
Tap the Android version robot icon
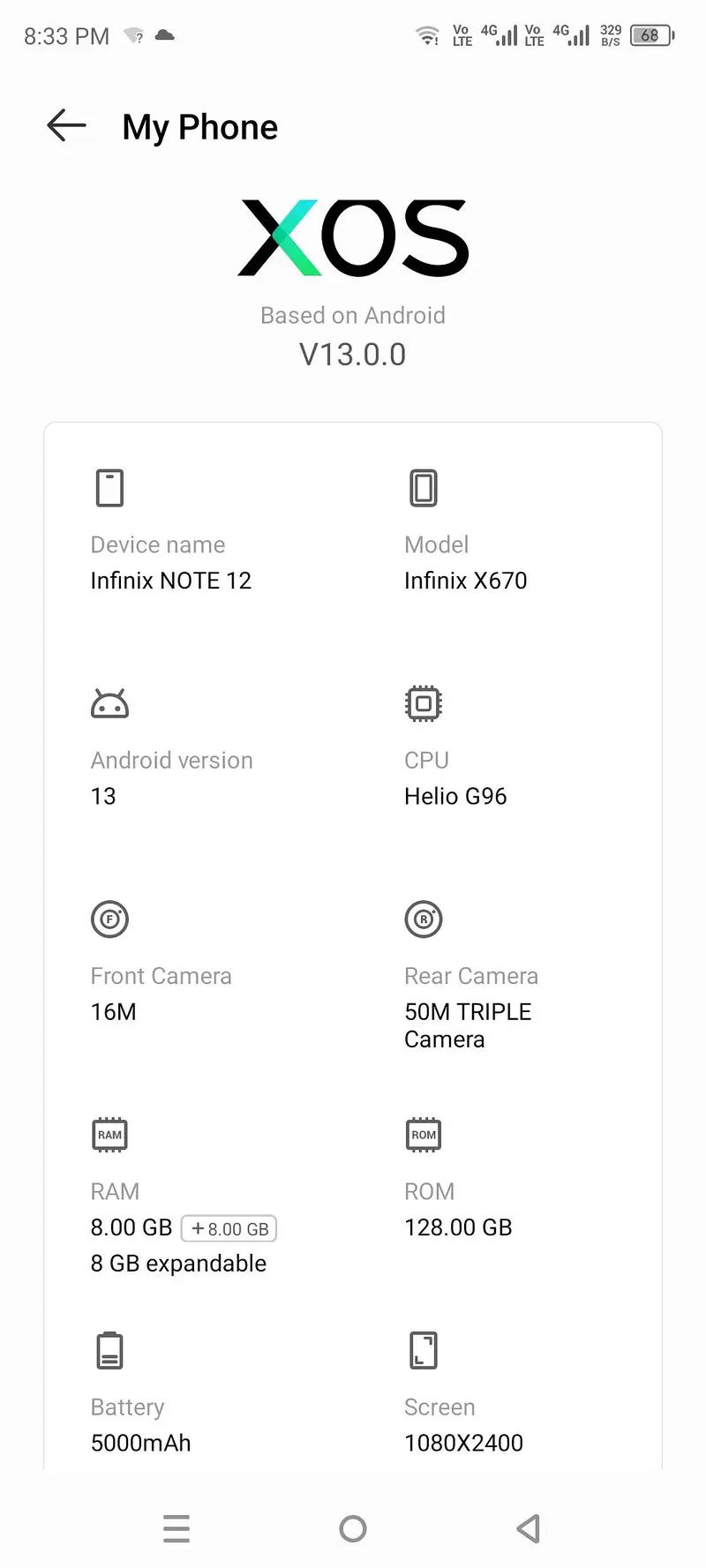click(109, 704)
